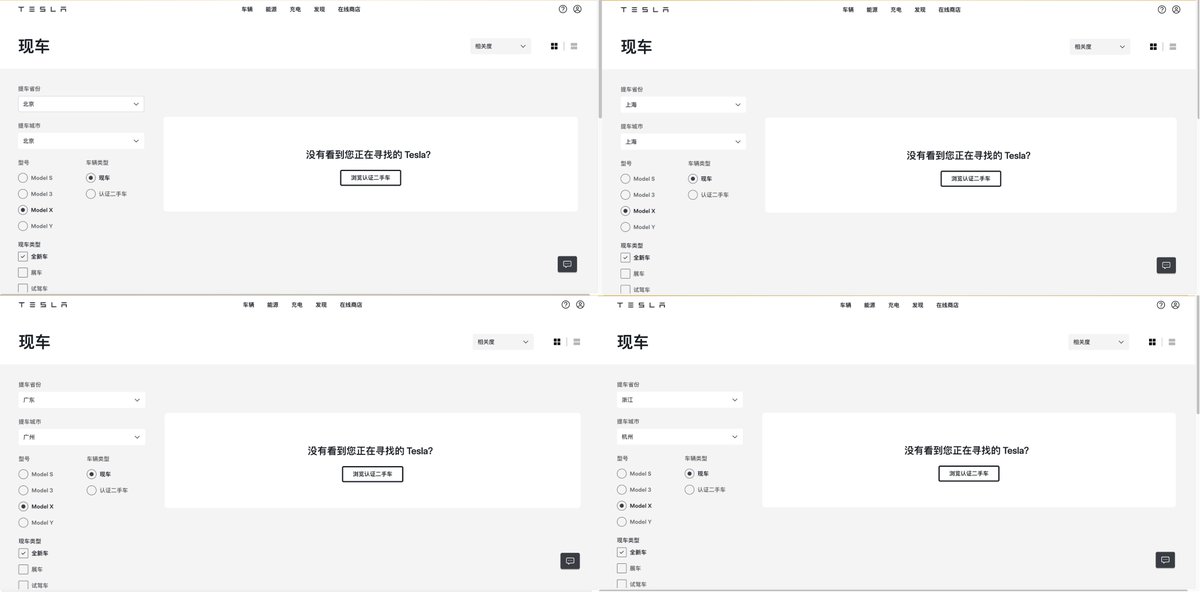Open the account icon in the Shanghai window
Viewport: 1200px width, 592px height.
tap(1176, 9)
